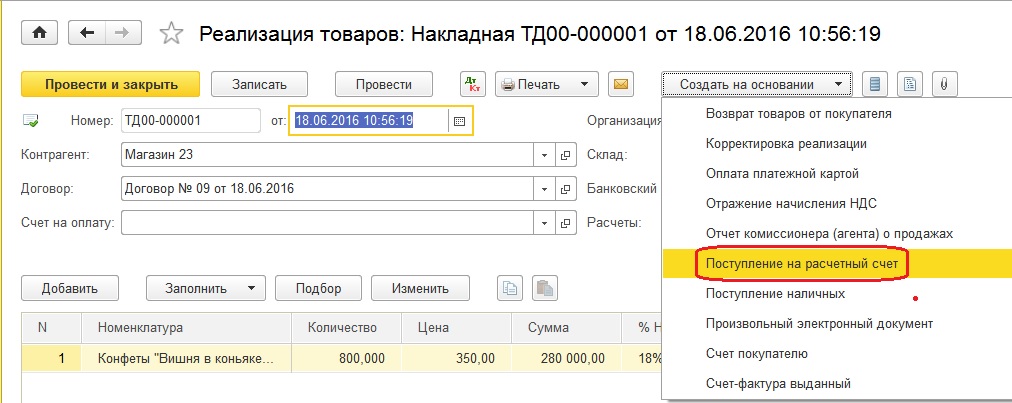
Task: Navigate forward with the right arrow
Action: pos(125,32)
